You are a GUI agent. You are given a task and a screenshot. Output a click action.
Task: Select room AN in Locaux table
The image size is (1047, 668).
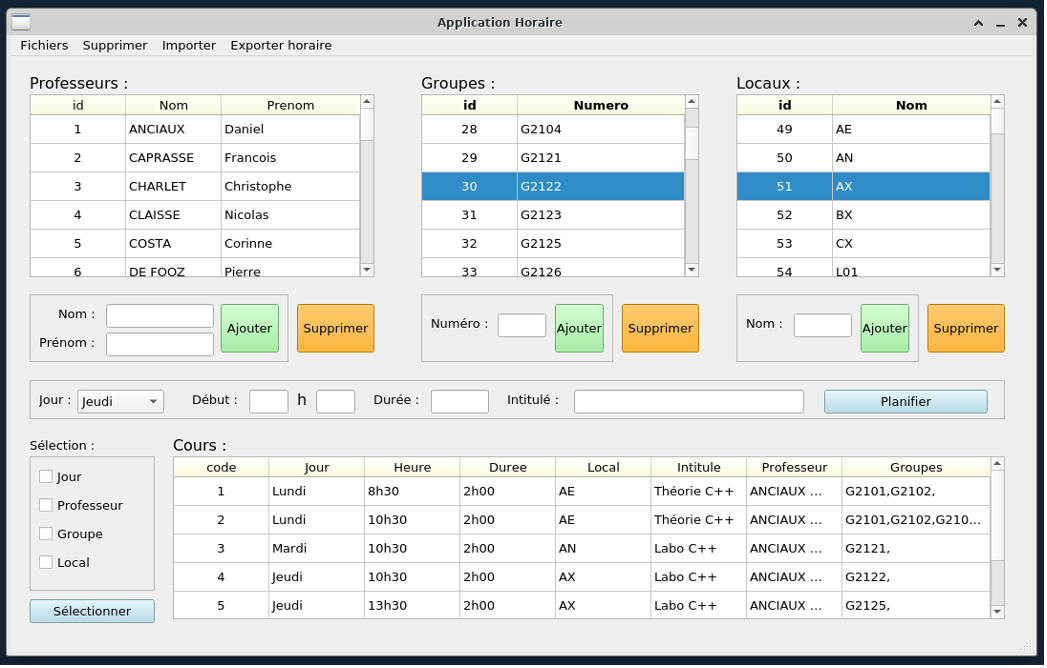coord(863,158)
